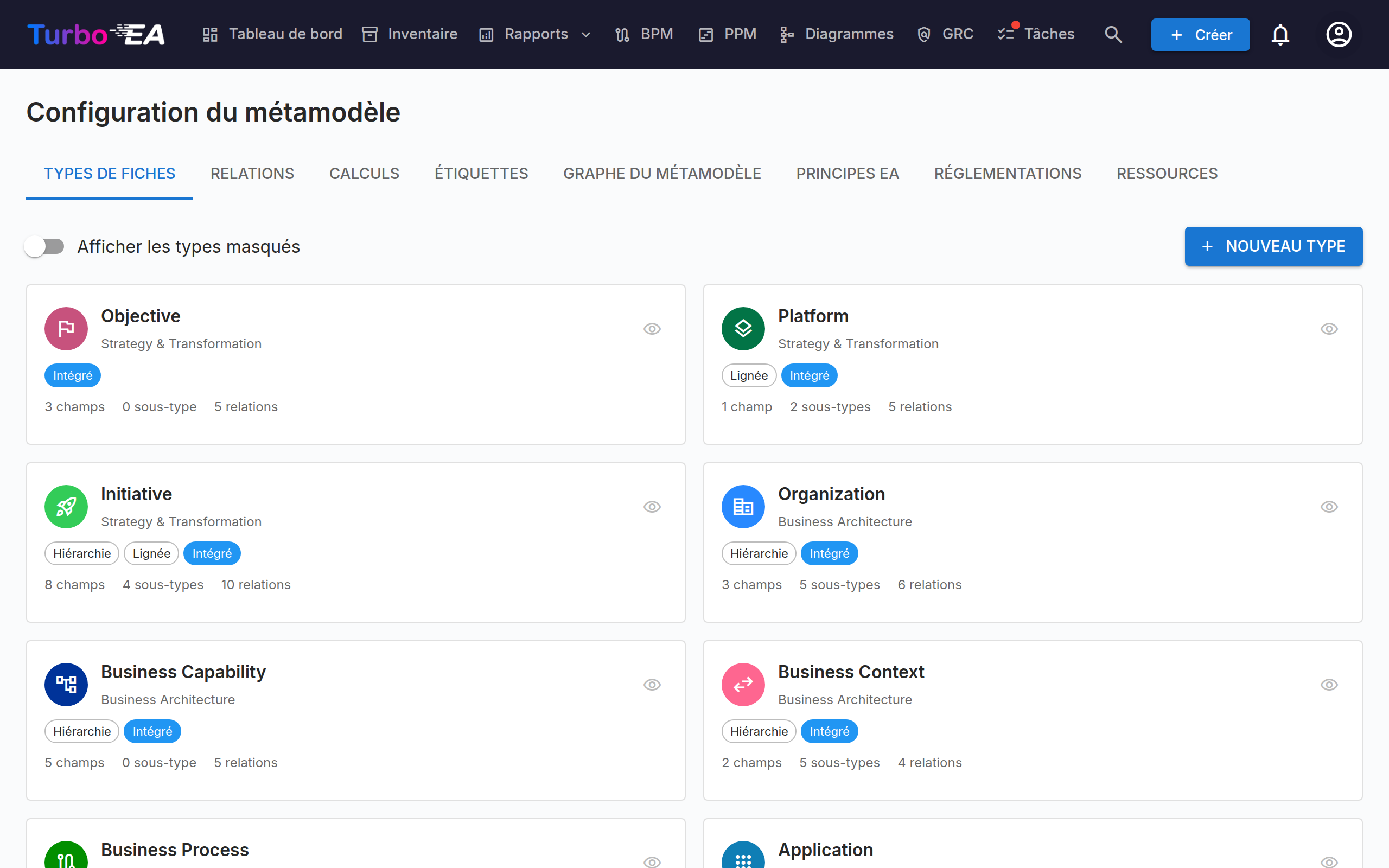The height and width of the screenshot is (868, 1389).
Task: Open the BPM navigation item
Action: [643, 34]
